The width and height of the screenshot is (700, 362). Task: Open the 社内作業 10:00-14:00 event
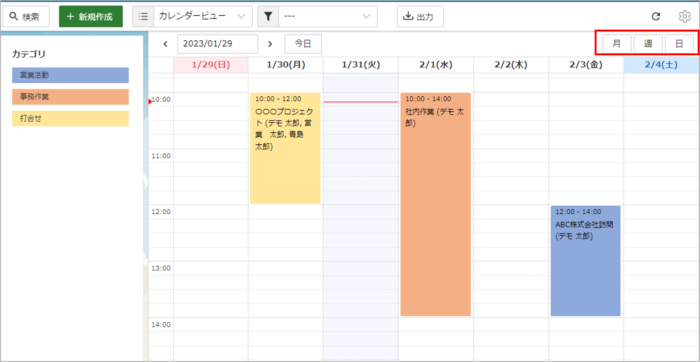(x=436, y=204)
